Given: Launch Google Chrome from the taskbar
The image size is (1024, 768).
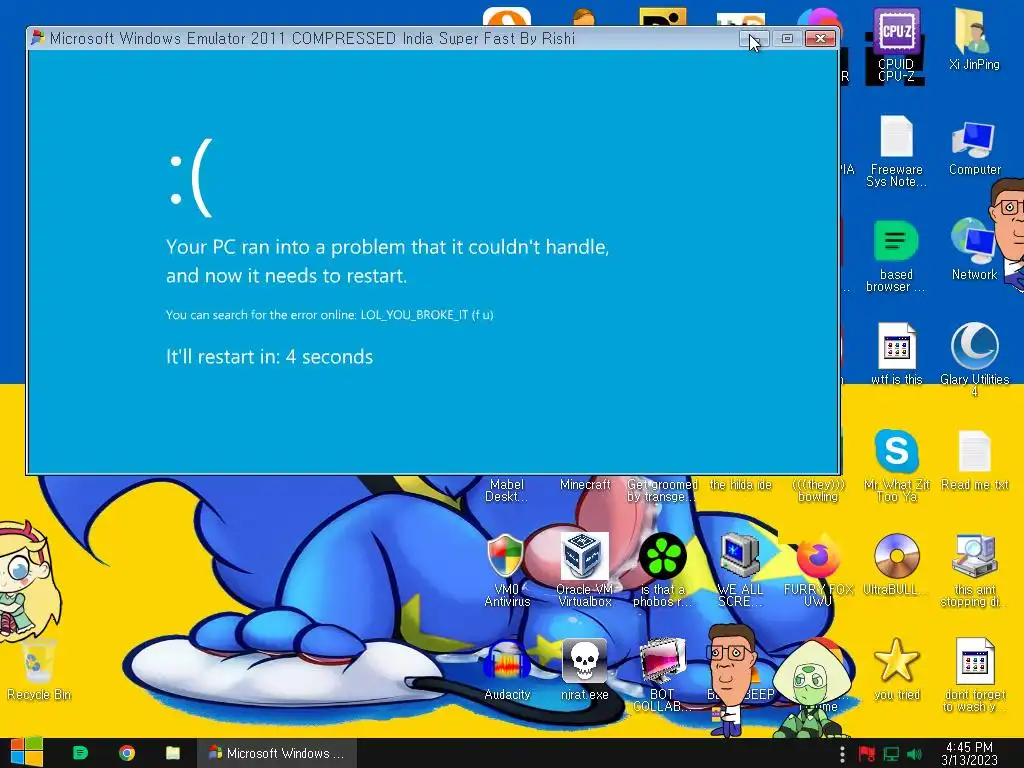Looking at the screenshot, I should click(127, 753).
